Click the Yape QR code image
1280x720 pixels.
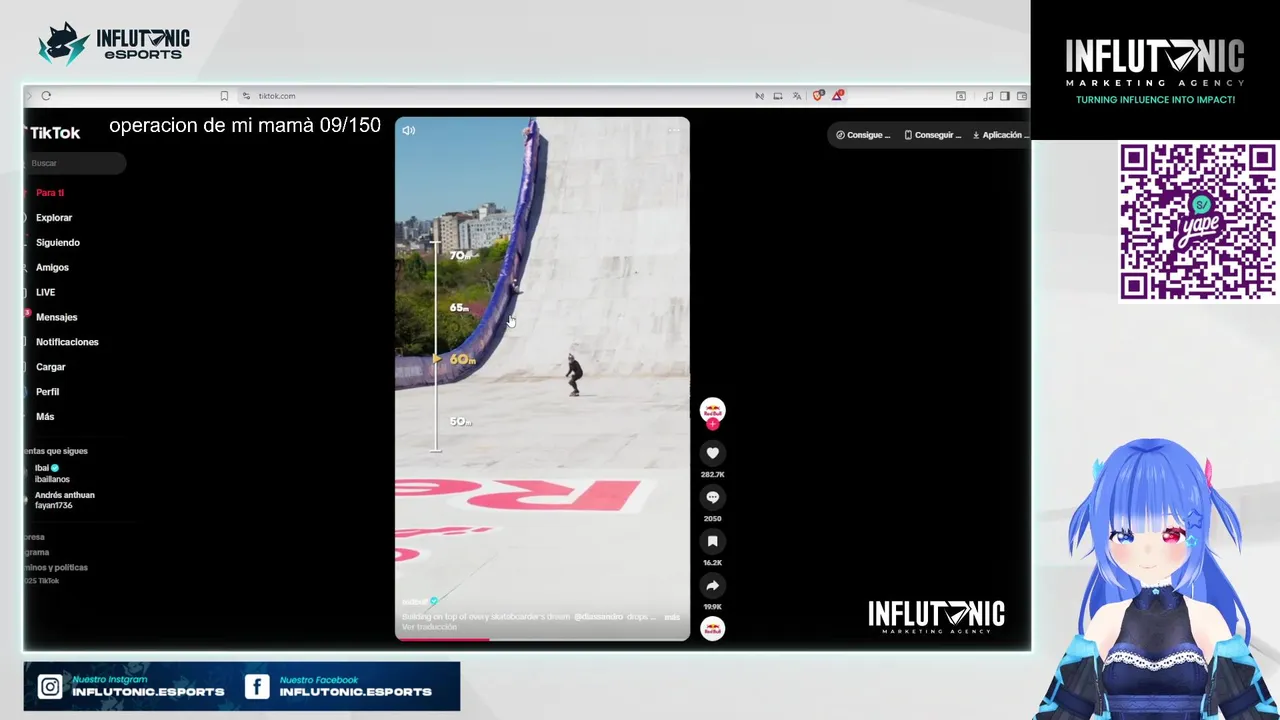click(x=1197, y=221)
